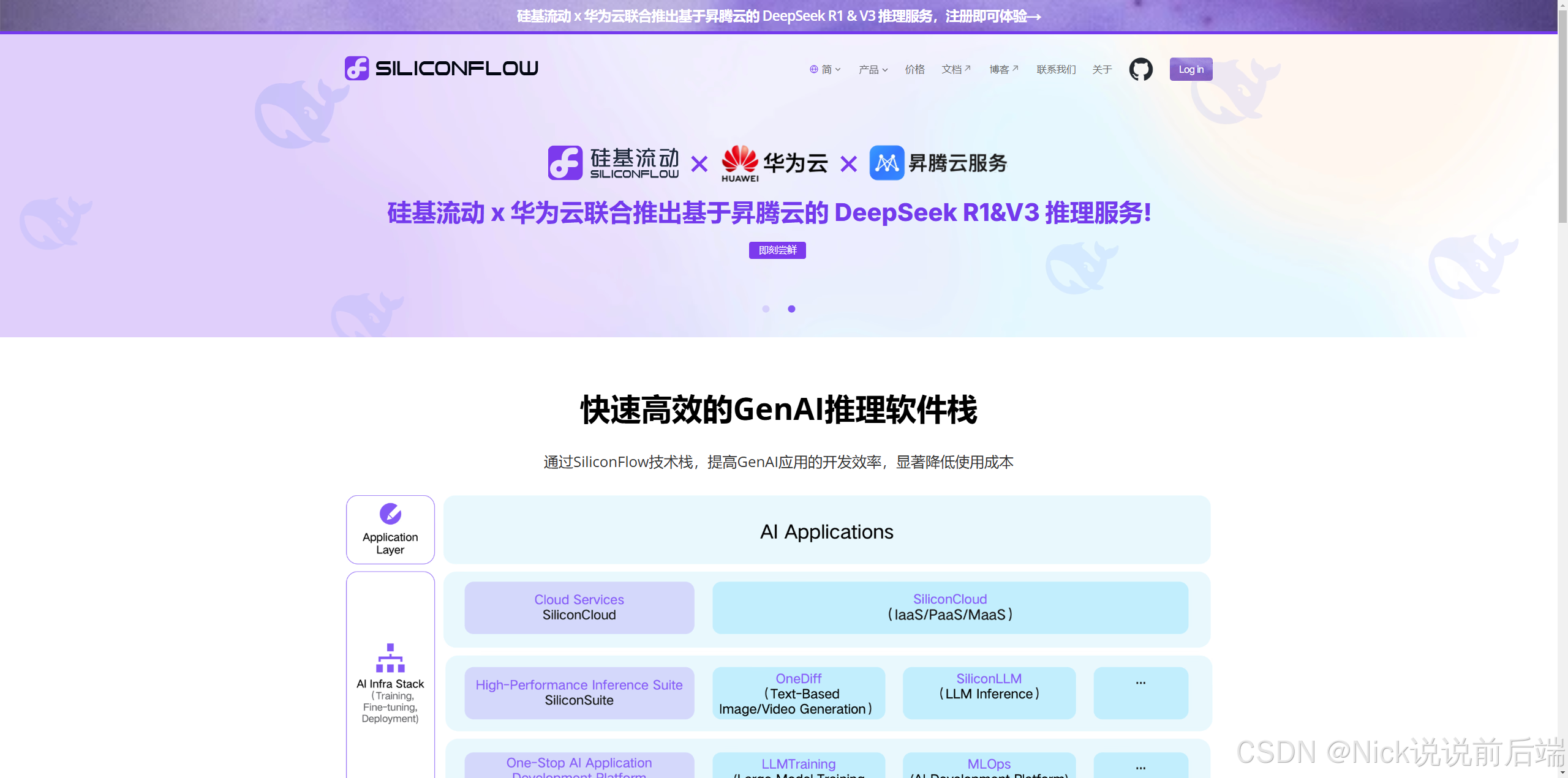Open the 联系我们 contact menu item

click(1056, 70)
